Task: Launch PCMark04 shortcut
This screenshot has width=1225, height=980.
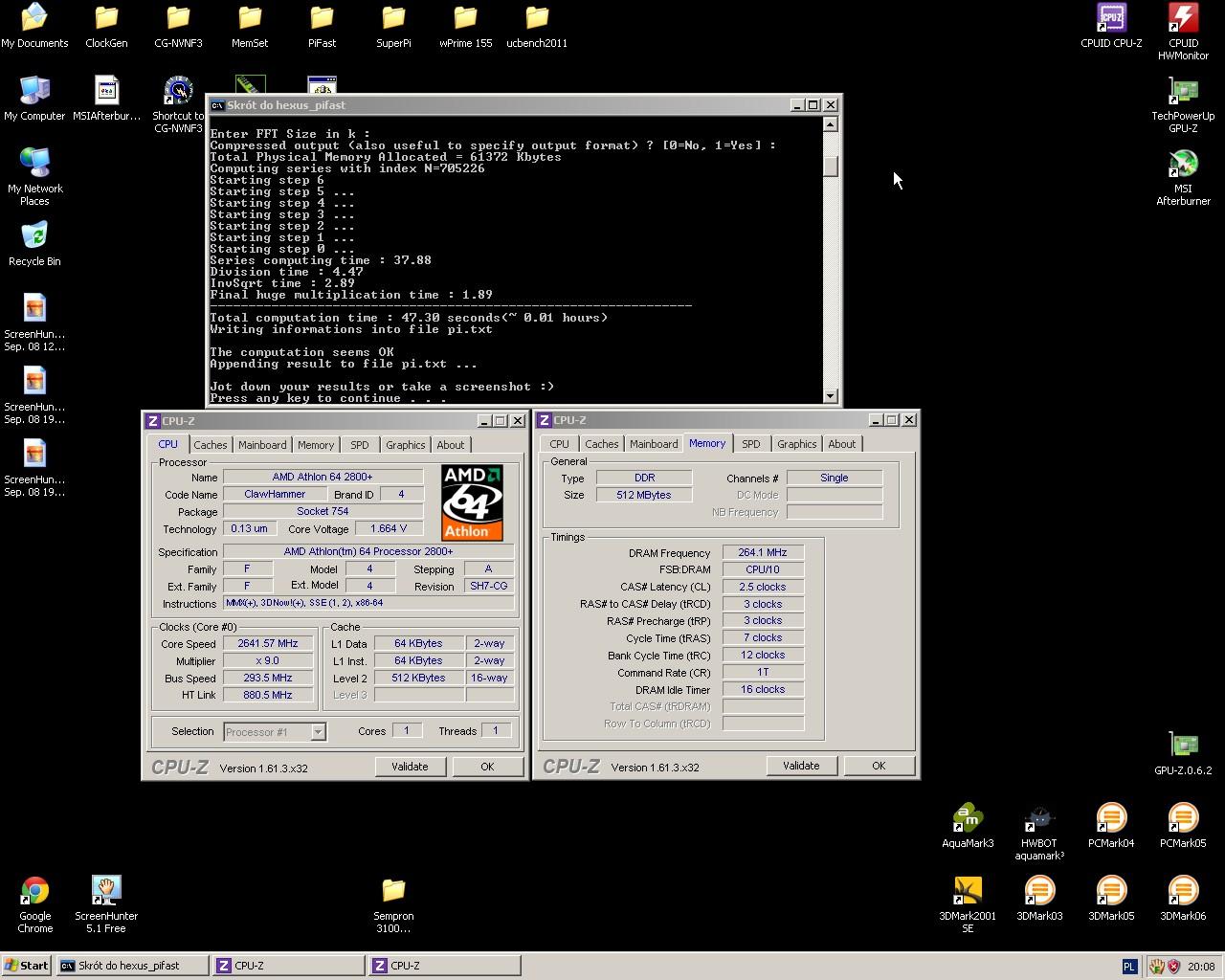Action: pyautogui.click(x=1111, y=825)
